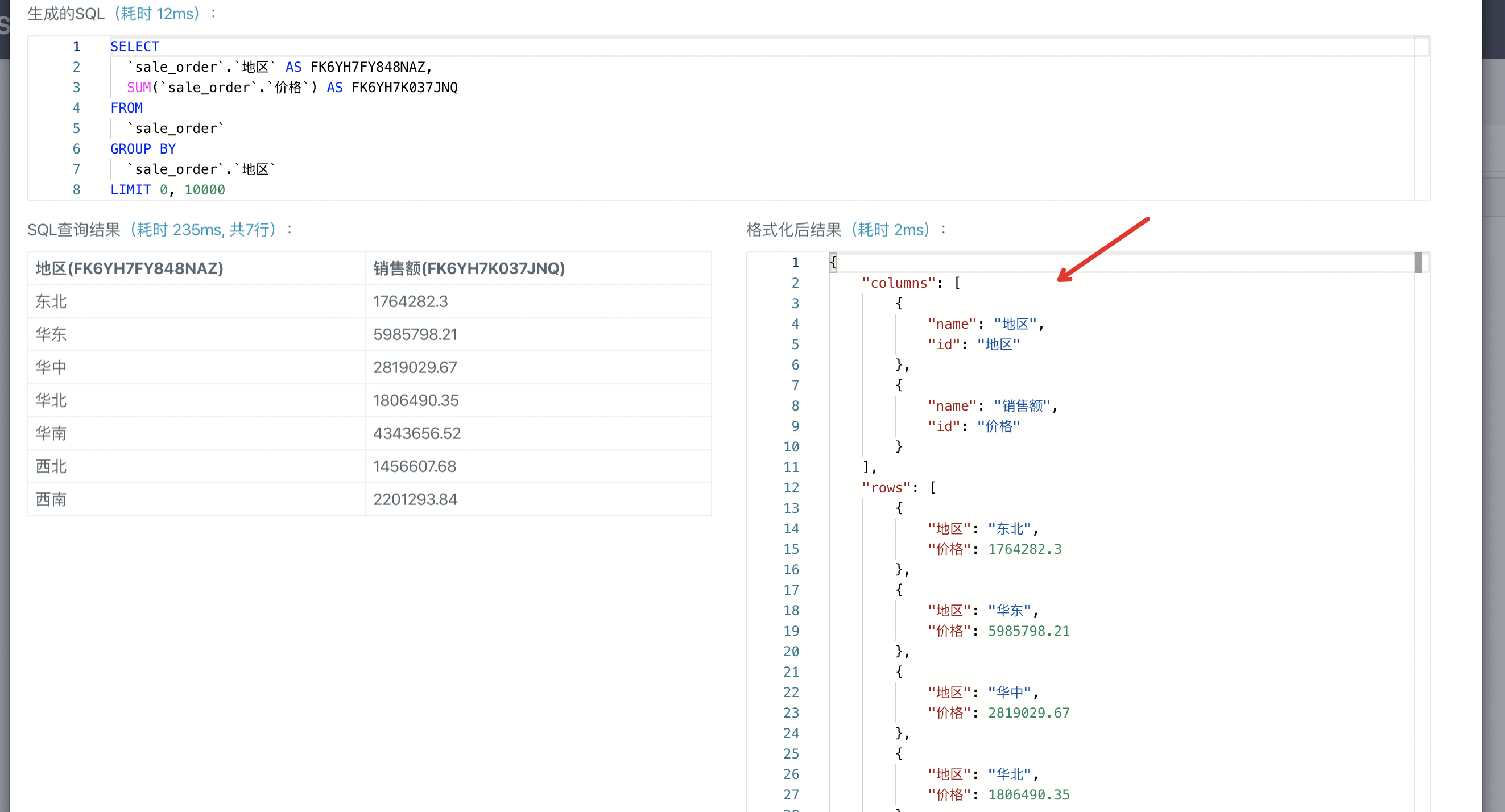Click the "columns" key in the JSON result
1505x812 pixels.
pos(899,283)
